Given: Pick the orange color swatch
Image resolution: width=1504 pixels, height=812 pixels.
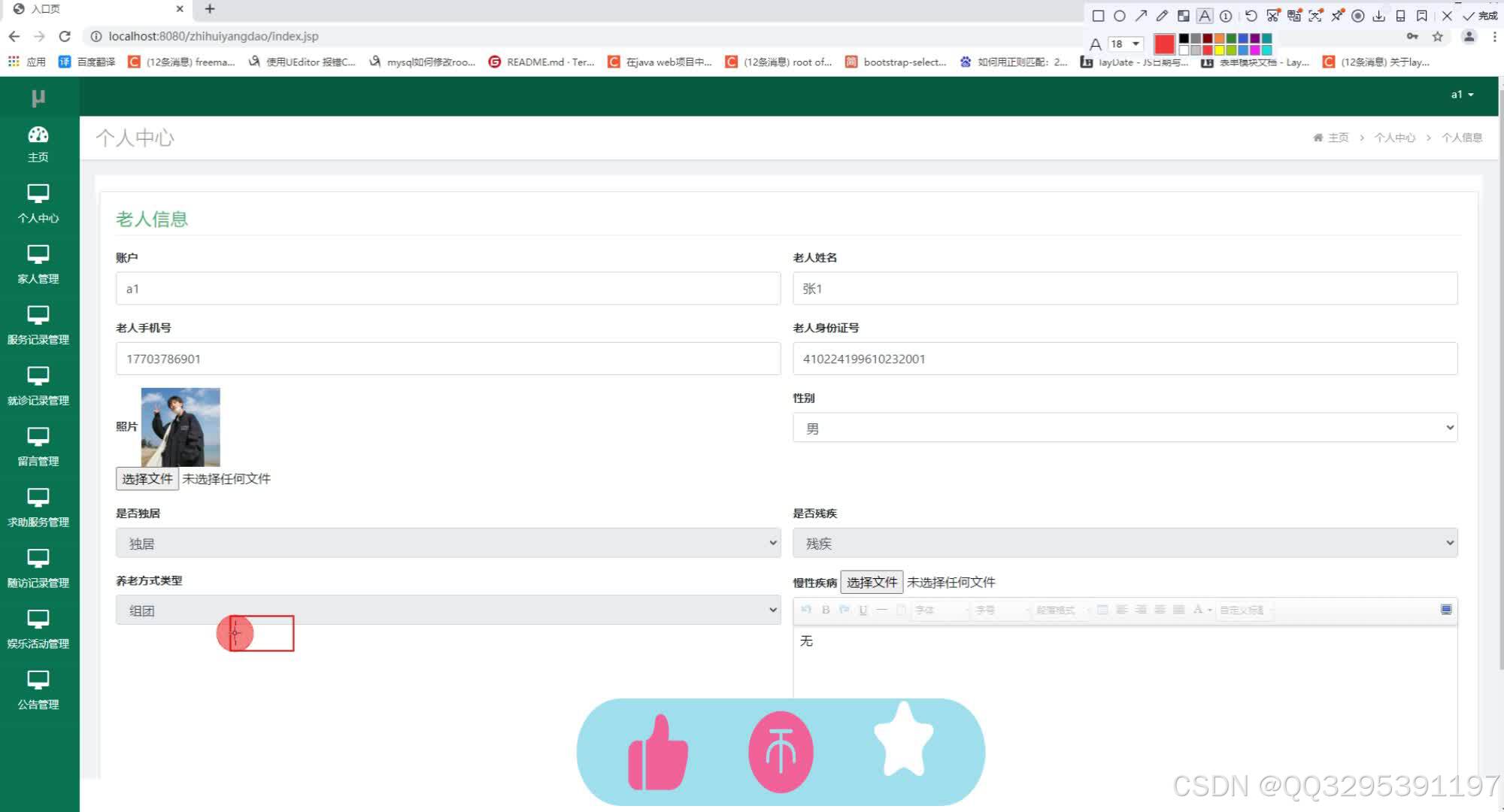Looking at the screenshot, I should pos(1219,38).
